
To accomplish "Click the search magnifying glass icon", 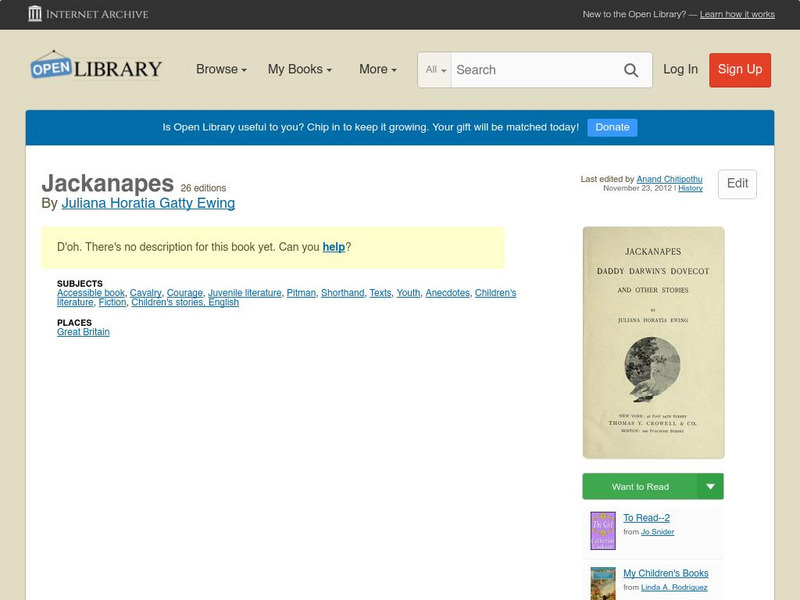I will point(631,70).
